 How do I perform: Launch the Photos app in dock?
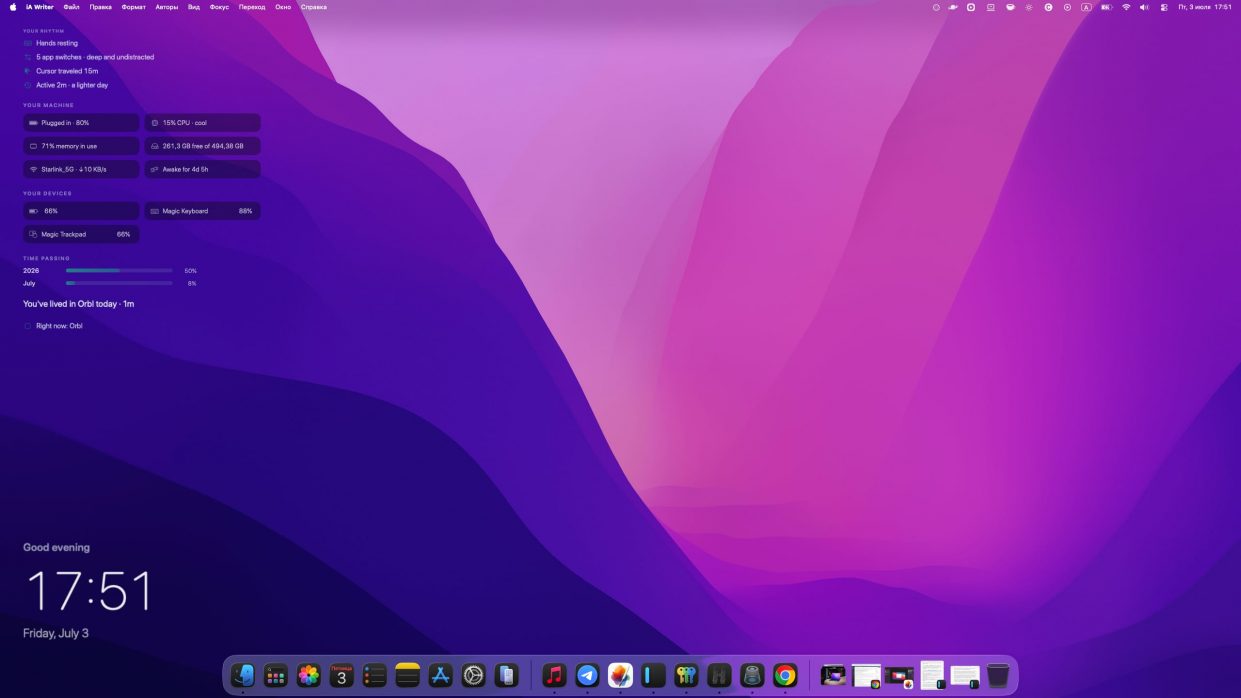point(309,676)
